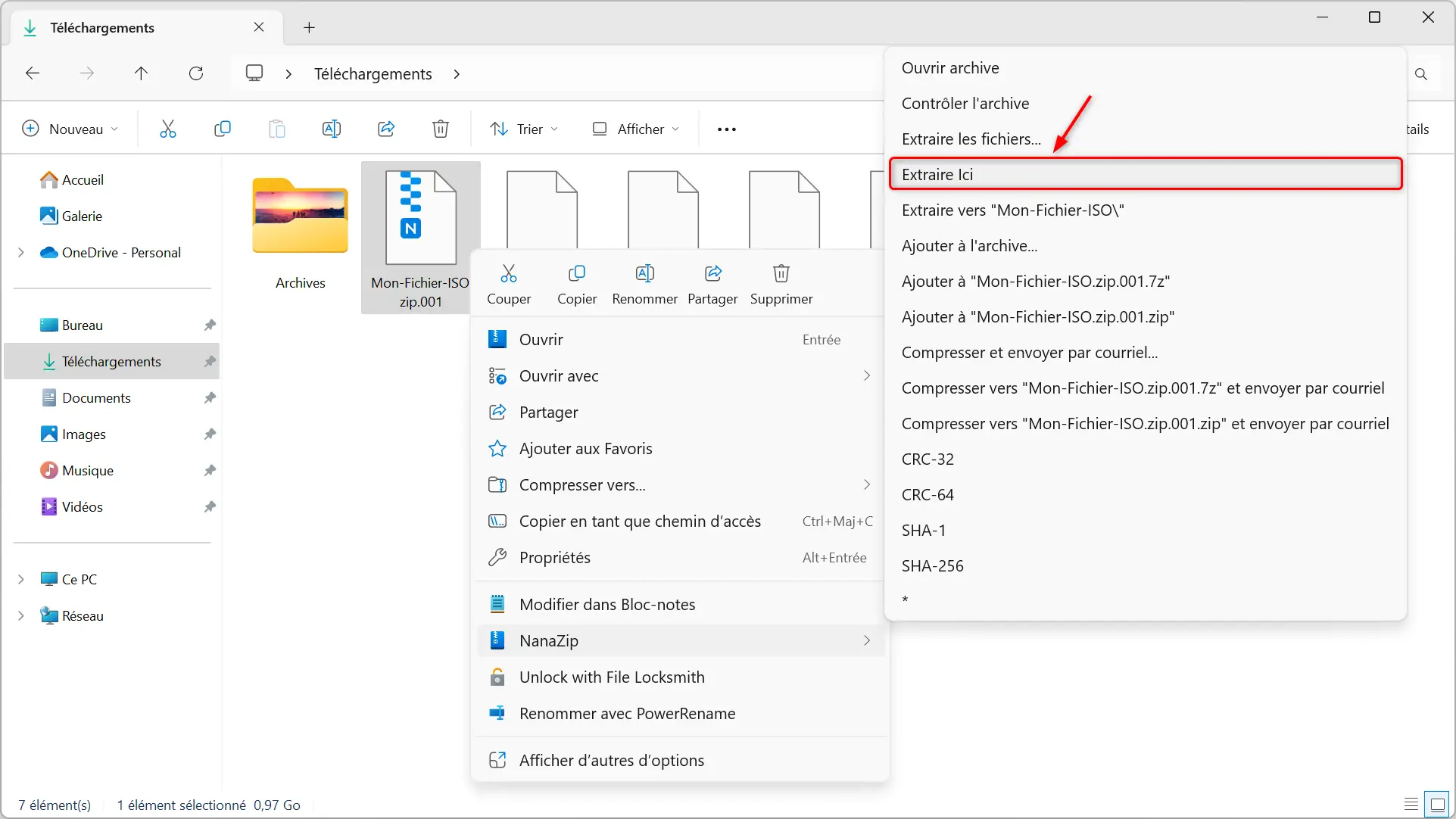Click the NanaZip submenu icon
This screenshot has height=819, width=1456.
(x=866, y=640)
